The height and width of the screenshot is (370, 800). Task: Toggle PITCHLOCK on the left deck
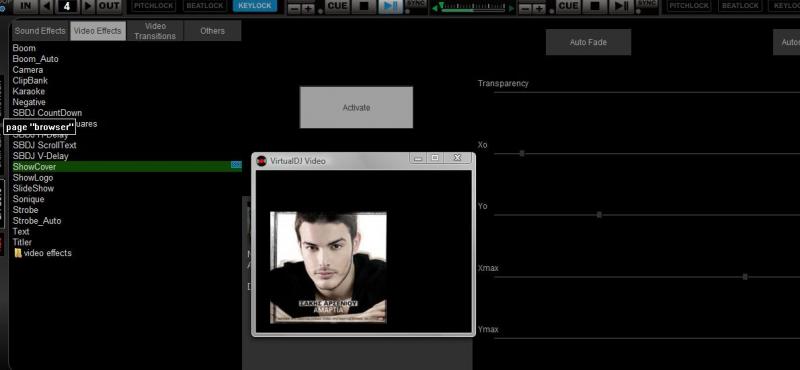click(154, 6)
